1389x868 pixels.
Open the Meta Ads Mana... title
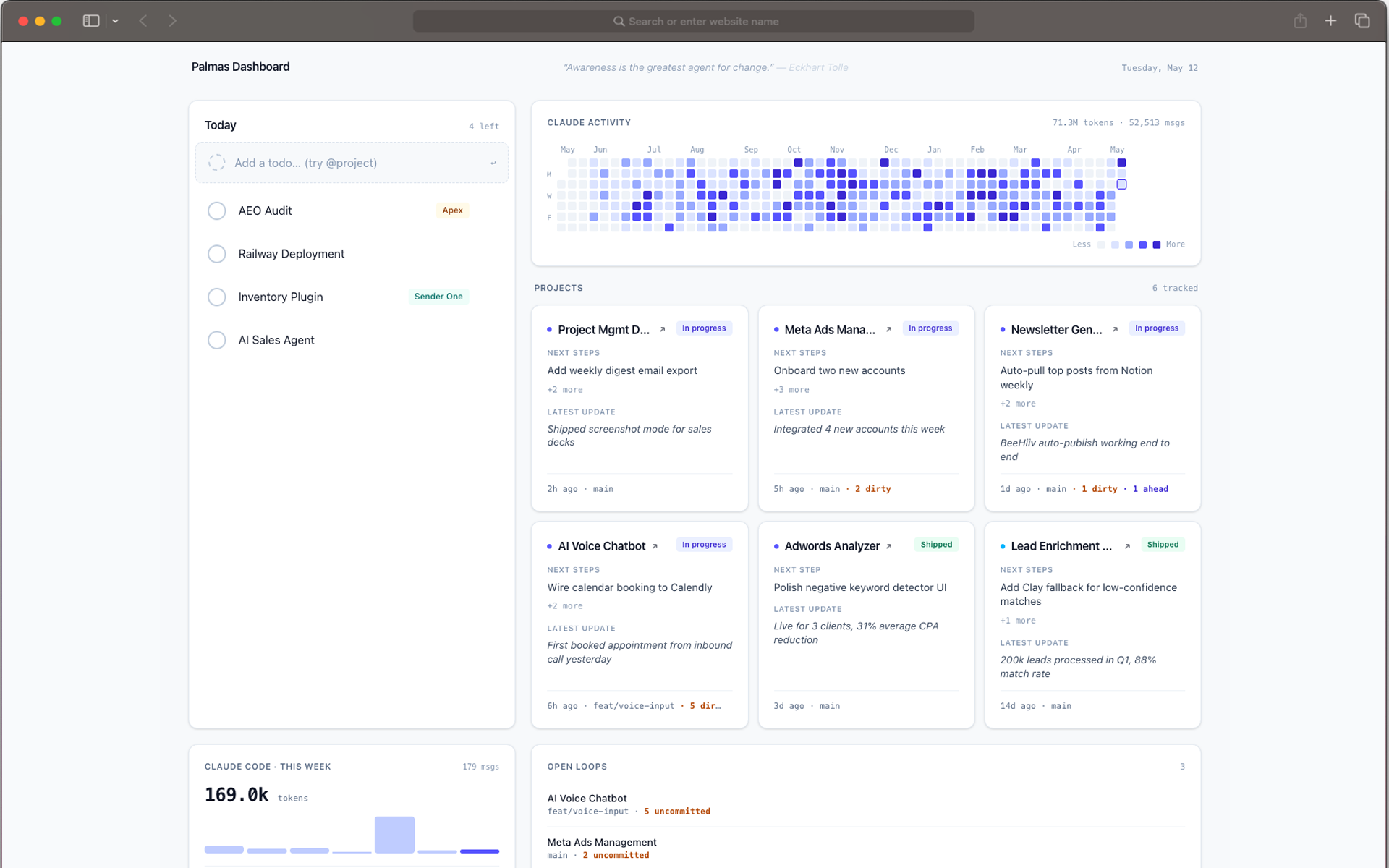click(830, 330)
